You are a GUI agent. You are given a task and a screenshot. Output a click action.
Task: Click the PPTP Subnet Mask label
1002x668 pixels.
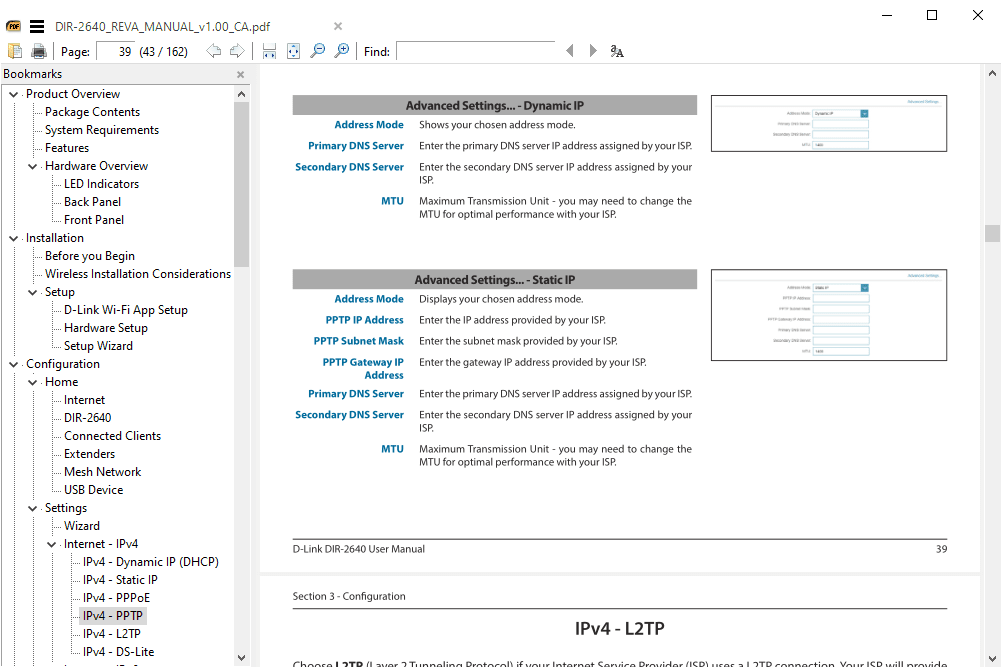point(358,341)
